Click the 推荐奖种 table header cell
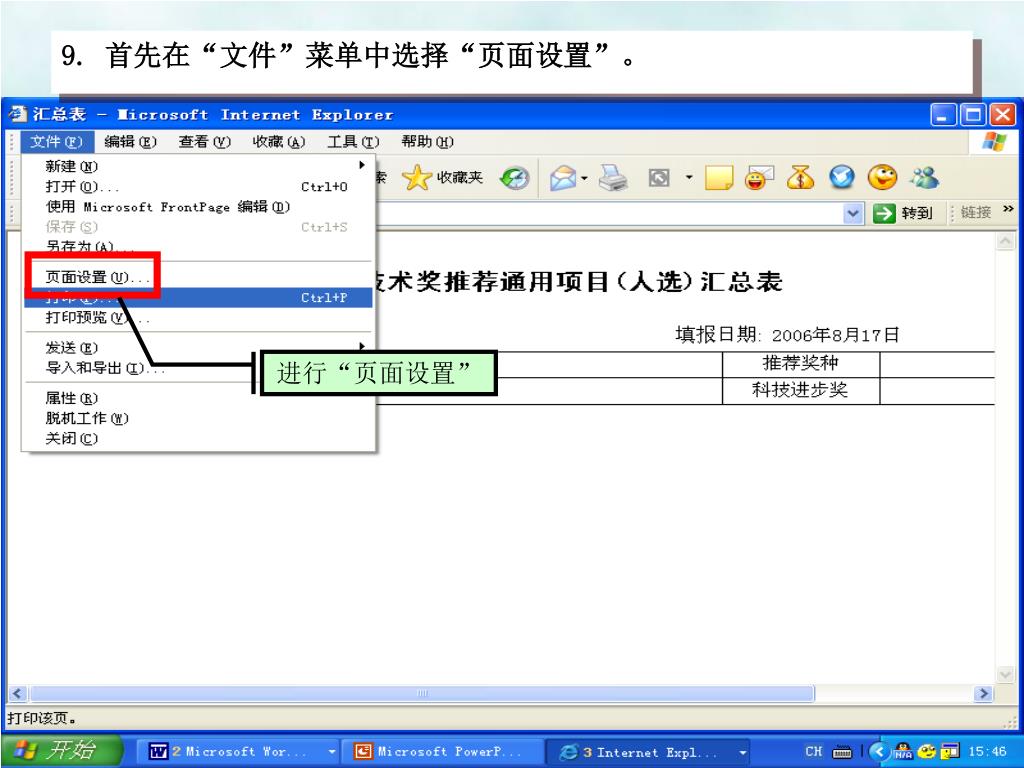1024x768 pixels. pyautogui.click(x=801, y=364)
